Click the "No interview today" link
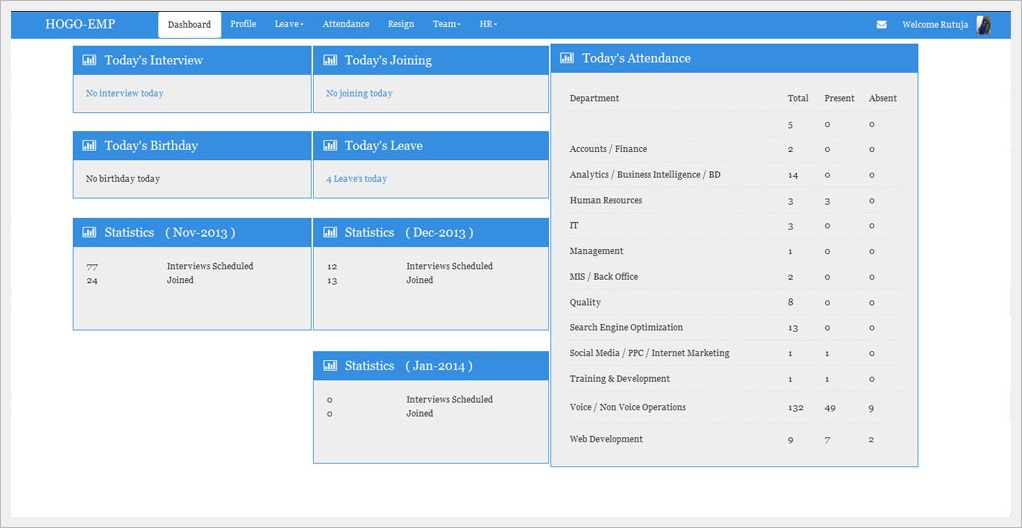1022x528 pixels. [124, 93]
